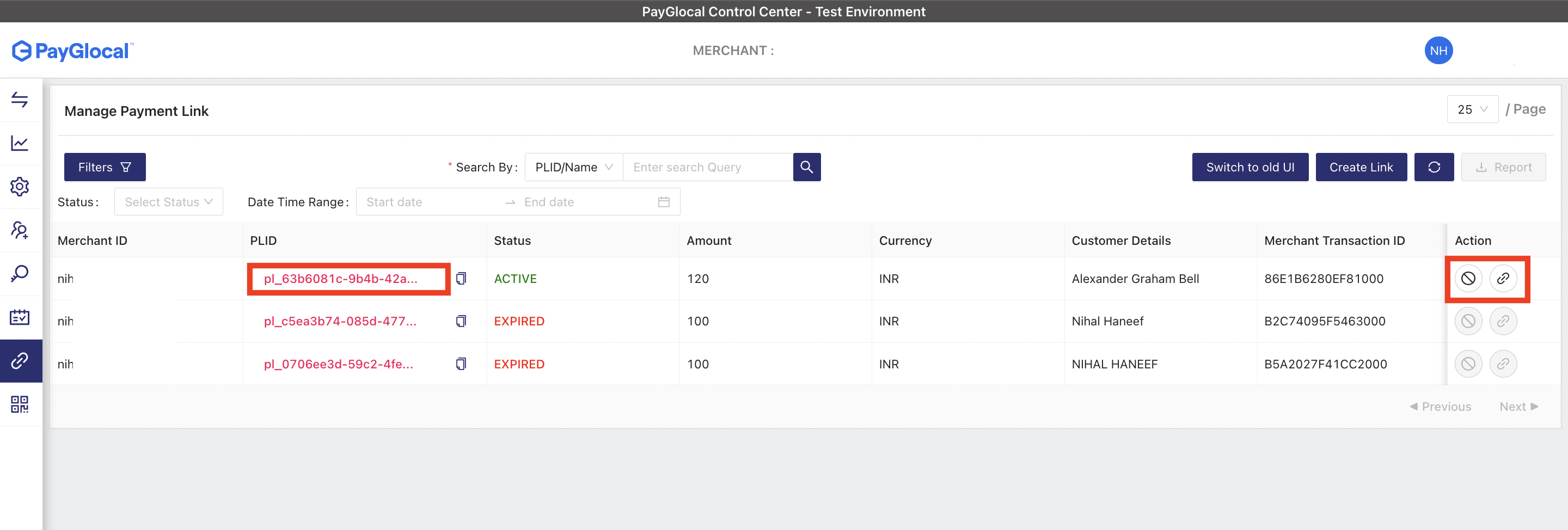Select the payment link sidebar icon
This screenshot has height=530, width=1568.
20,361
